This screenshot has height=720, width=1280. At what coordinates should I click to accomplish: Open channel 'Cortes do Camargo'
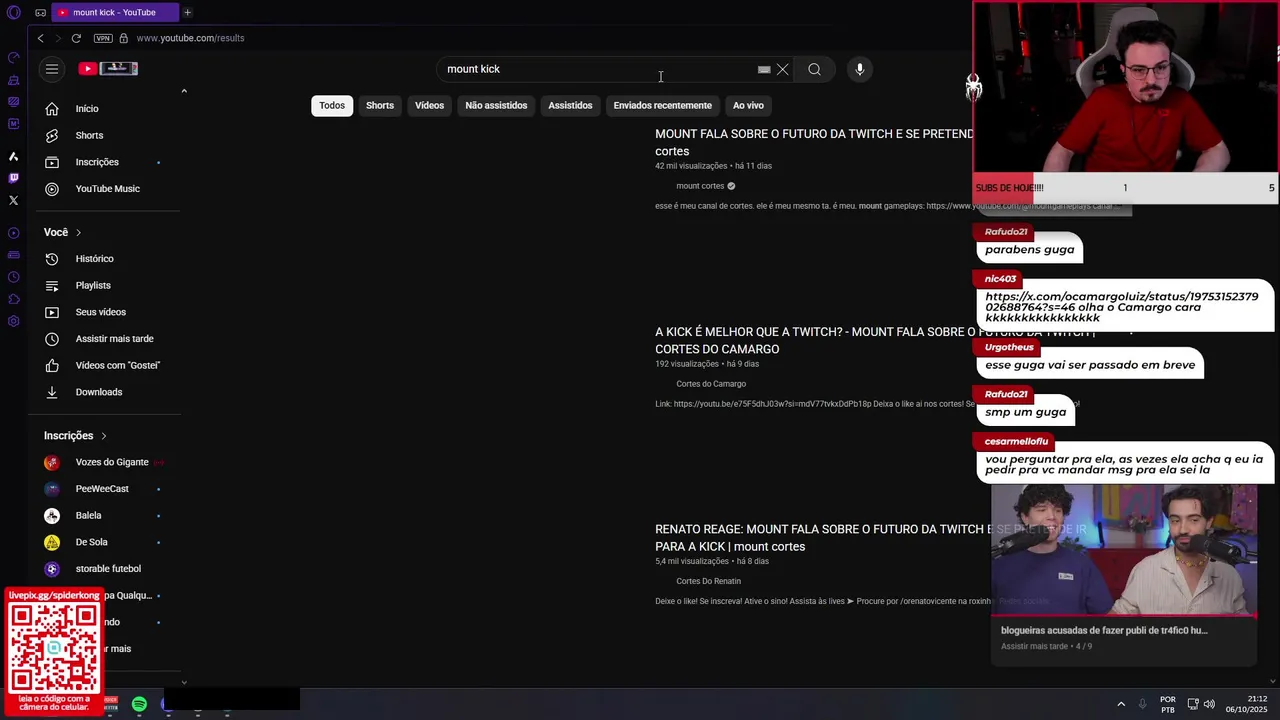(711, 384)
